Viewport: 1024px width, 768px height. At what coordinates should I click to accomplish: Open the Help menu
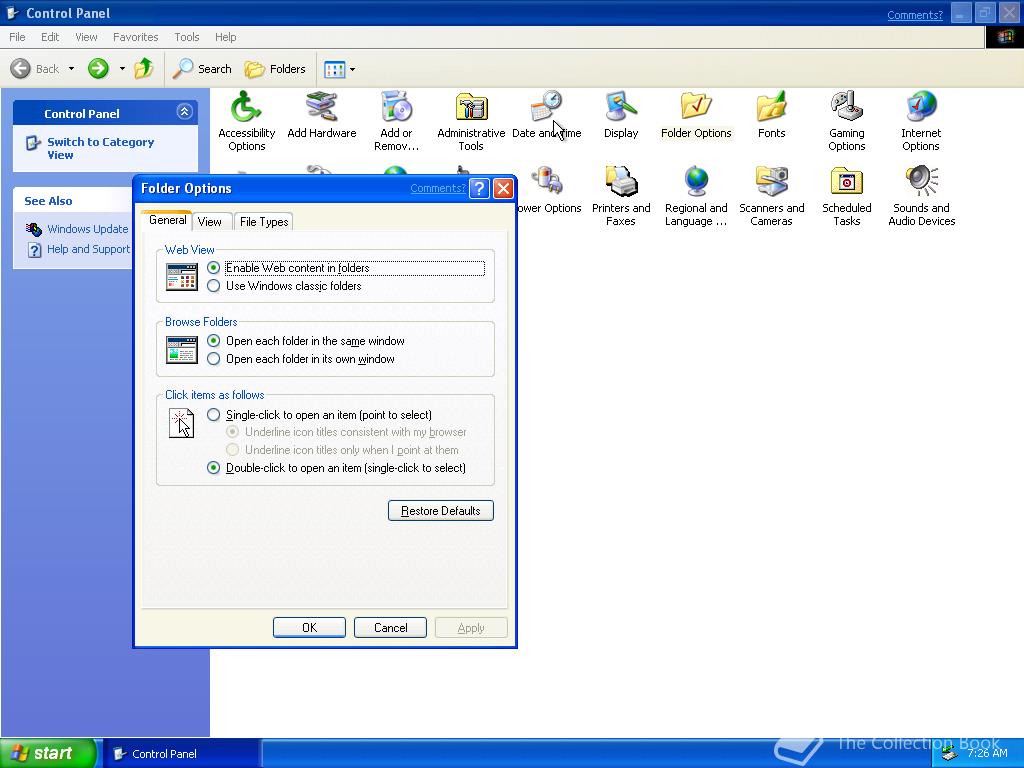tap(225, 37)
